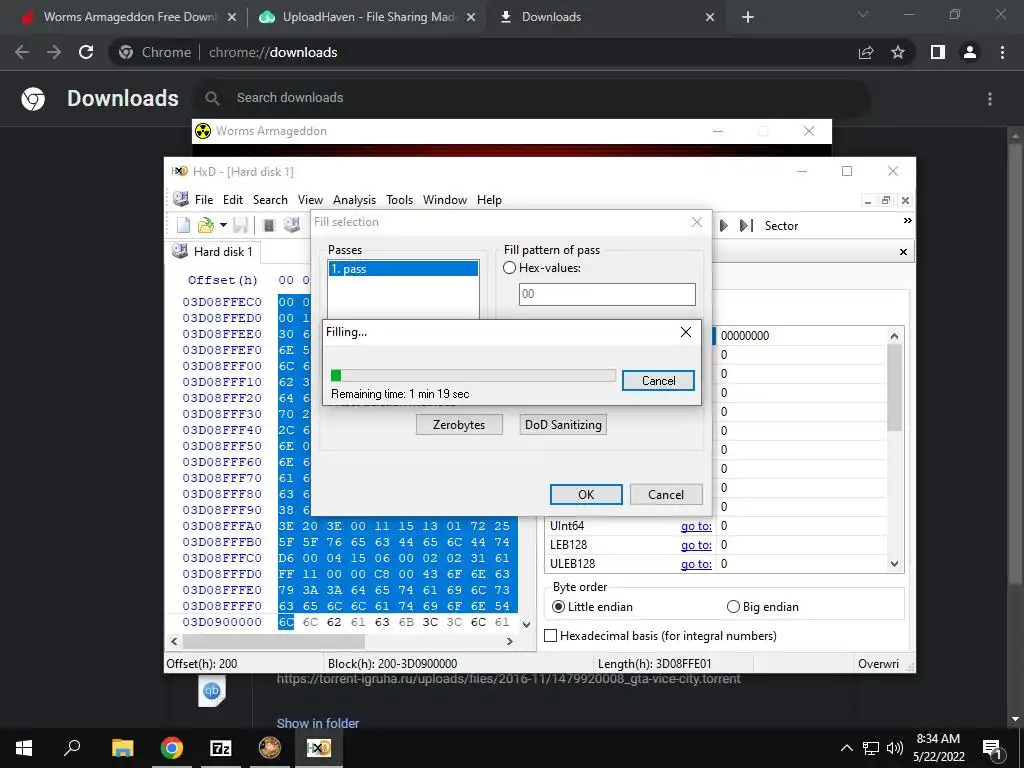Click offset 03D0900000 row label
1024x768 pixels.
(222, 622)
